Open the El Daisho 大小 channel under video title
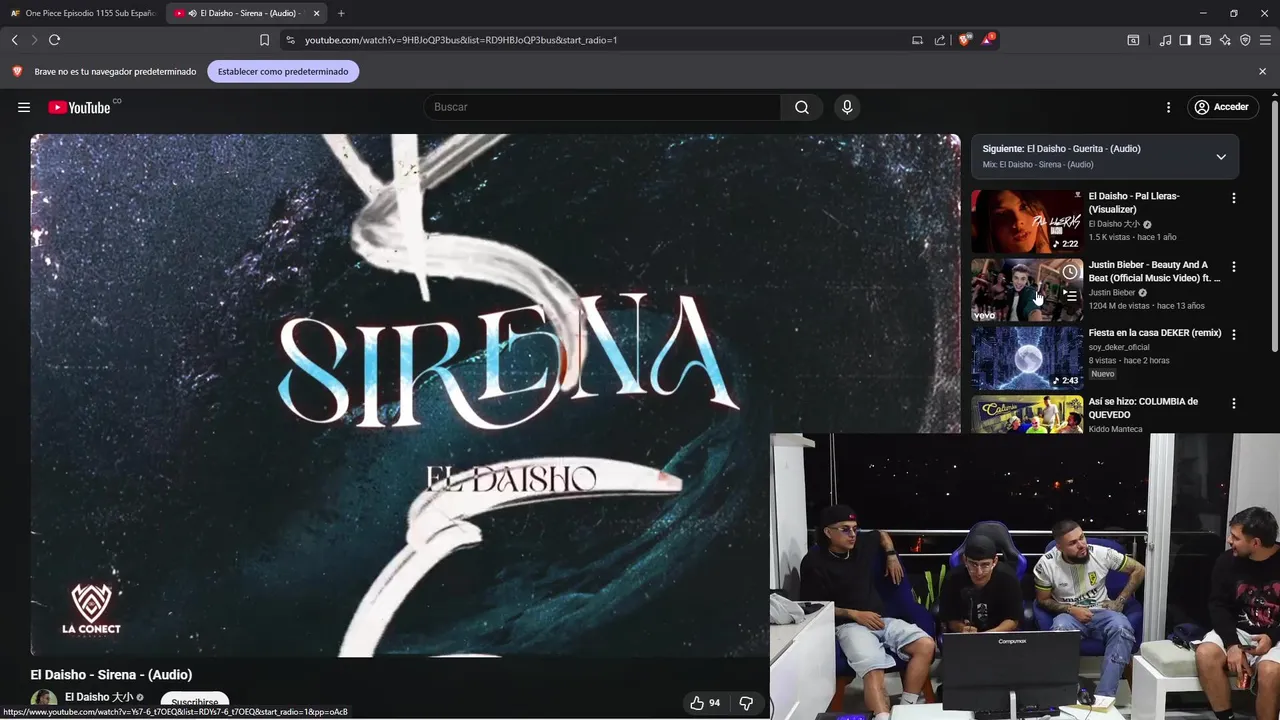Viewport: 1280px width, 720px height. pyautogui.click(x=99, y=697)
